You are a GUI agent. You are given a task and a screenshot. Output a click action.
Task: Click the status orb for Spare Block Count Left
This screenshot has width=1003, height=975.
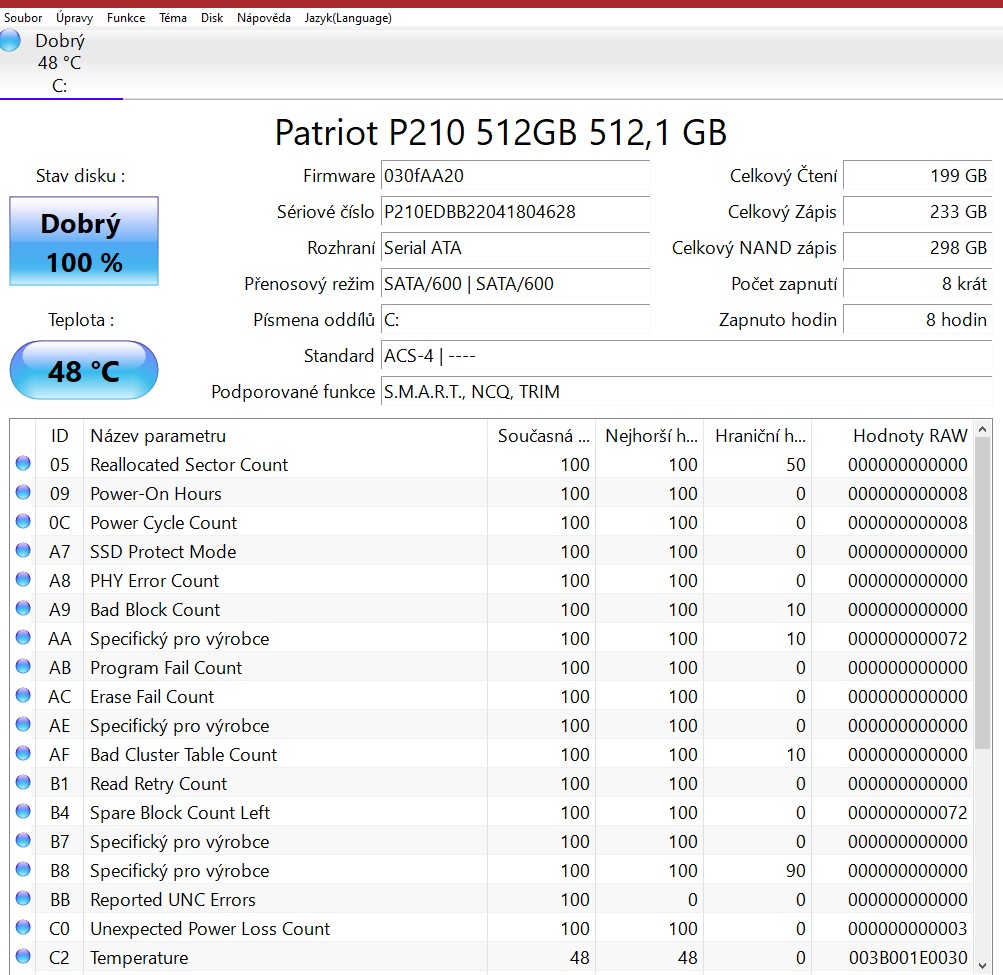point(22,812)
